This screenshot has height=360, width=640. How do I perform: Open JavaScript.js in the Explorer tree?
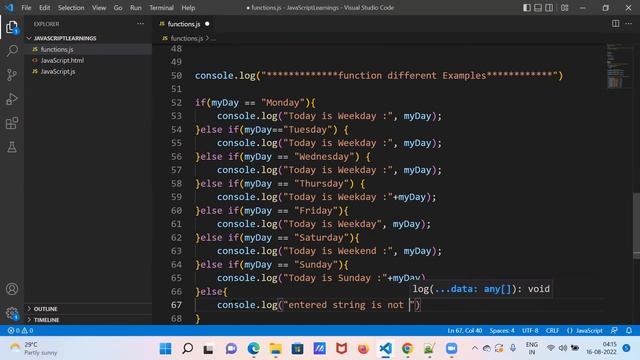click(x=58, y=71)
